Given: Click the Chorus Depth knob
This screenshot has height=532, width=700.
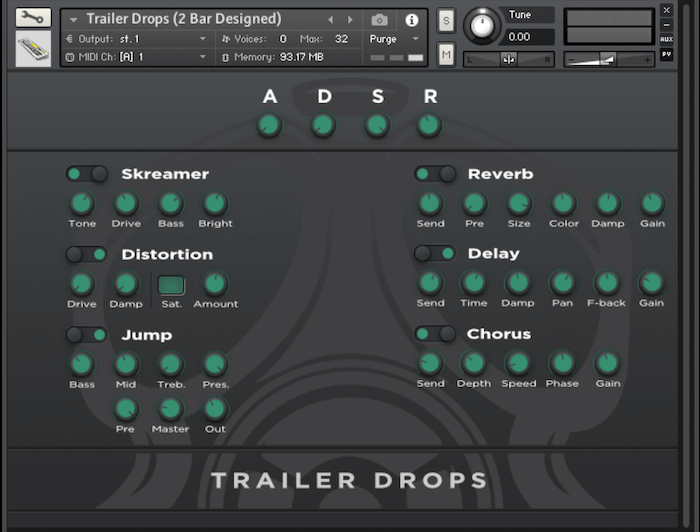Looking at the screenshot, I should click(x=474, y=363).
